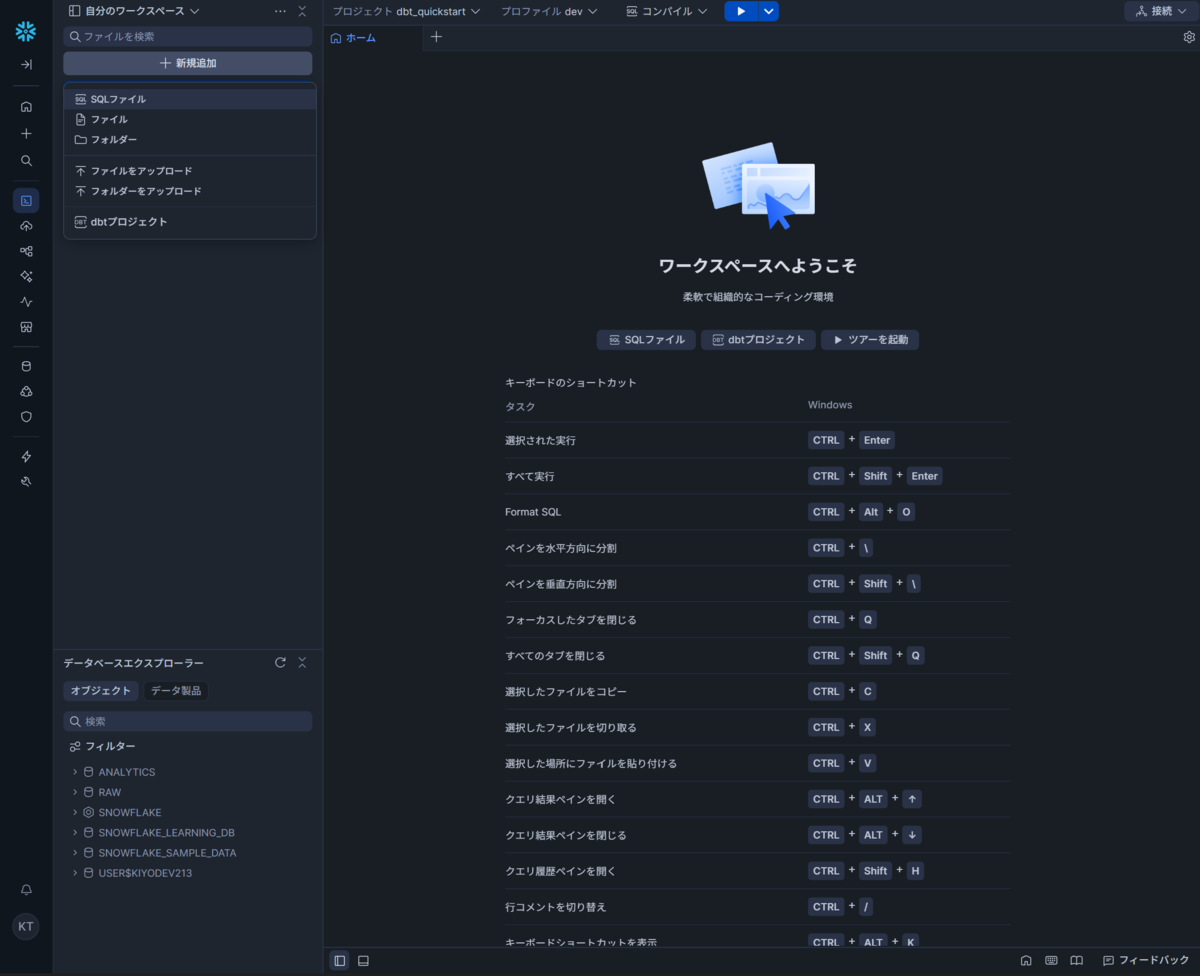Open the KT user avatar menu
The width and height of the screenshot is (1200, 976).
(26, 926)
